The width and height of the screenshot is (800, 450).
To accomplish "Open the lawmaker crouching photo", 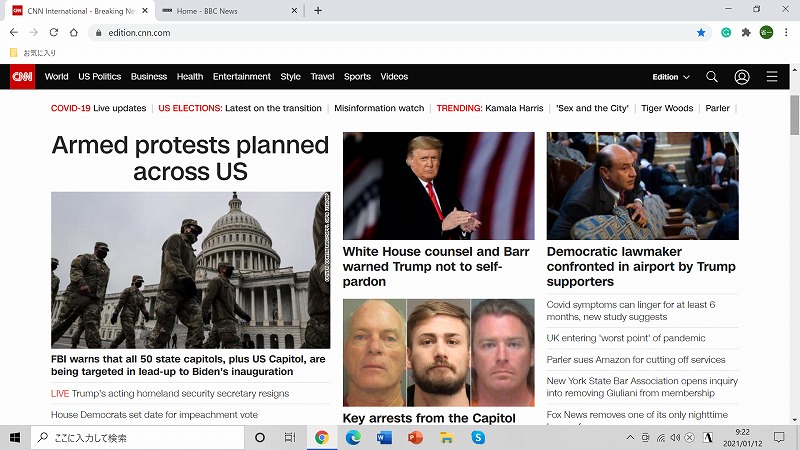I will pyautogui.click(x=643, y=186).
